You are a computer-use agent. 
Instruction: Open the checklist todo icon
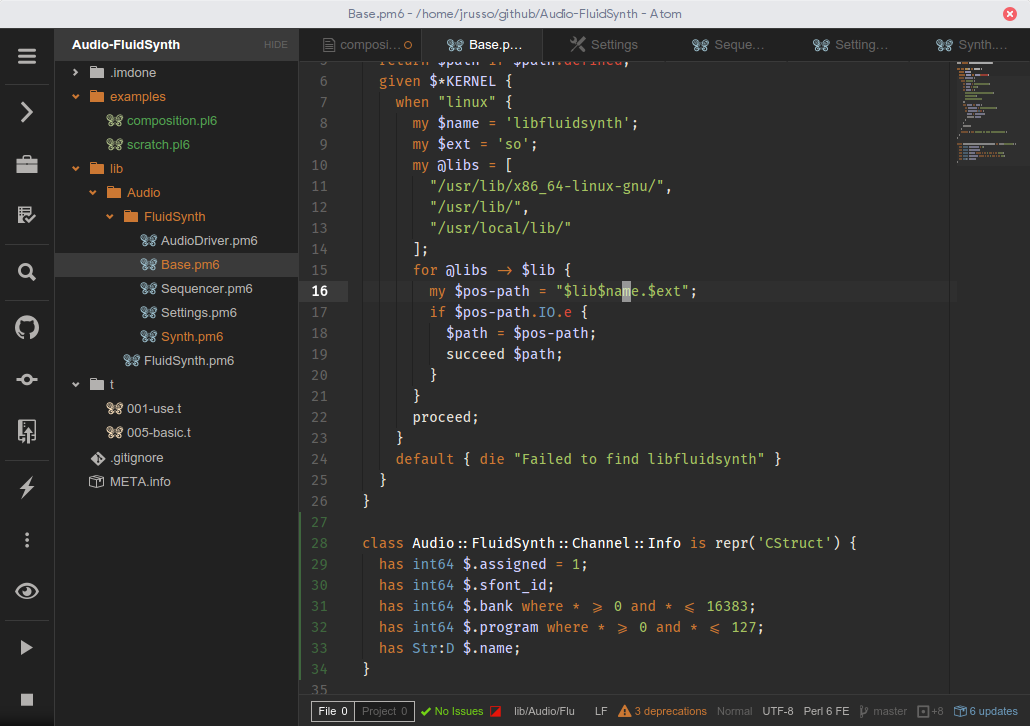pyautogui.click(x=27, y=215)
